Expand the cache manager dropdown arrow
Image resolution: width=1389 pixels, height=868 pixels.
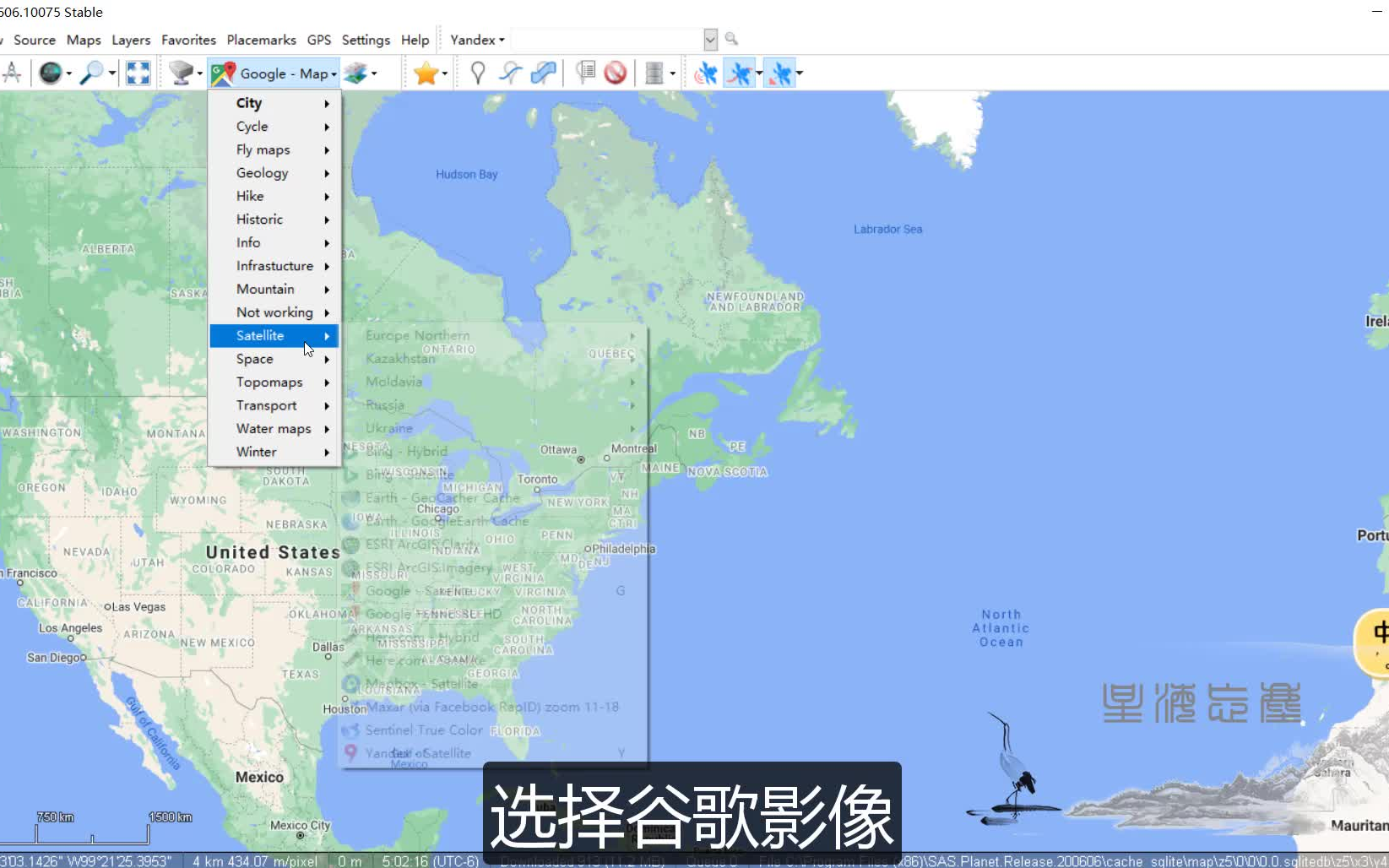pyautogui.click(x=672, y=73)
